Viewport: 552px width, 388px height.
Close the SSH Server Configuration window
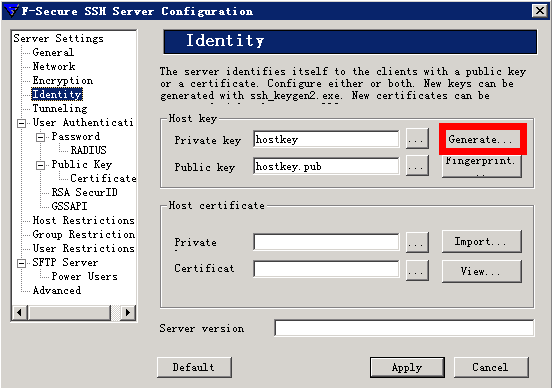click(x=539, y=11)
